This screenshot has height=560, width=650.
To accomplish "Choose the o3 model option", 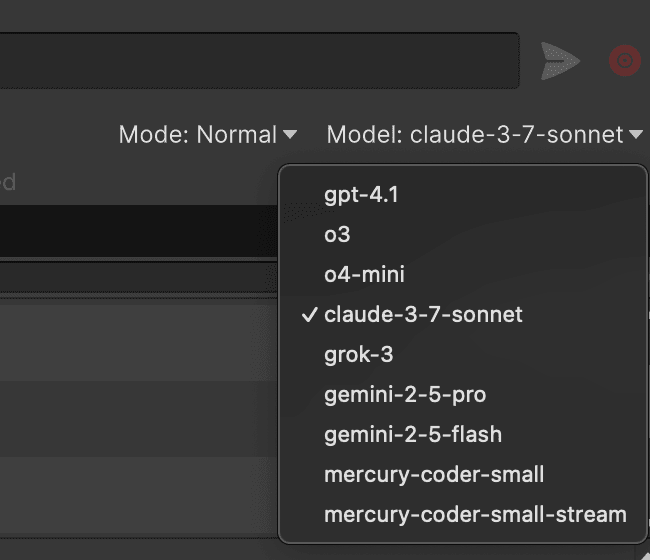I will click(x=337, y=234).
